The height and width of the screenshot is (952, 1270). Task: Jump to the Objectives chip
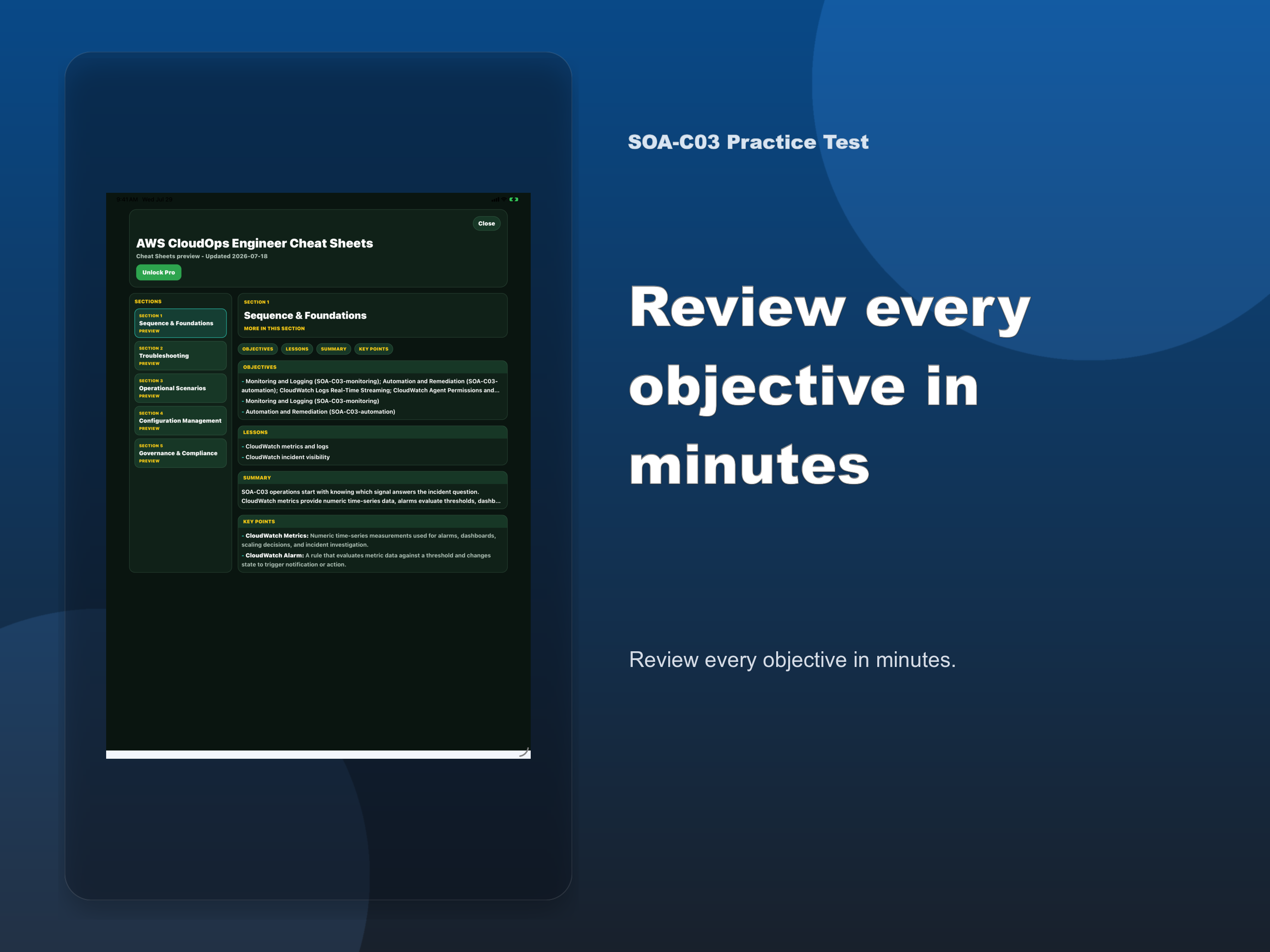(258, 349)
